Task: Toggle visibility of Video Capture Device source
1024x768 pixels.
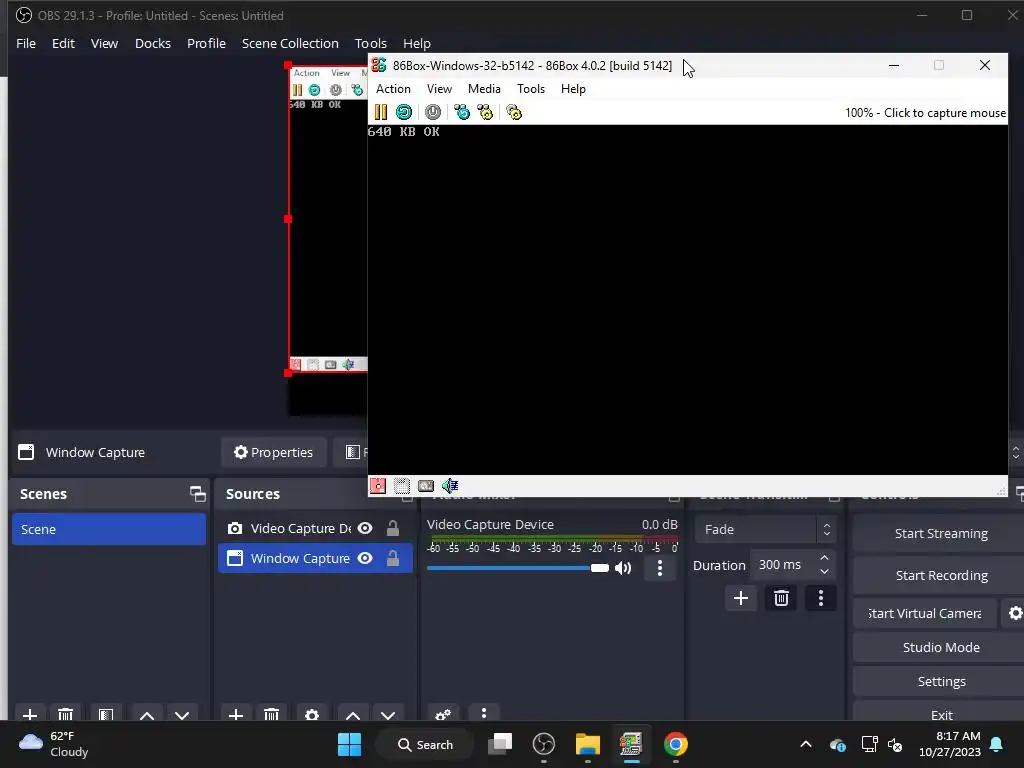Action: coord(366,528)
